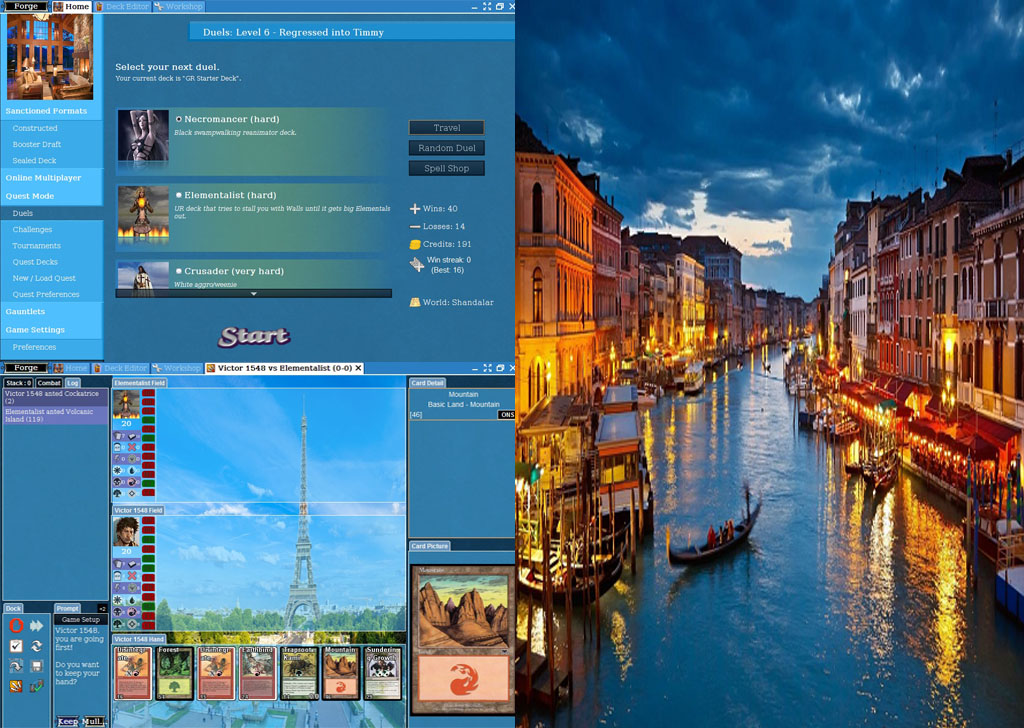Click the orange claw-mark icon in Dock
The width and height of the screenshot is (1024, 728).
click(16, 686)
